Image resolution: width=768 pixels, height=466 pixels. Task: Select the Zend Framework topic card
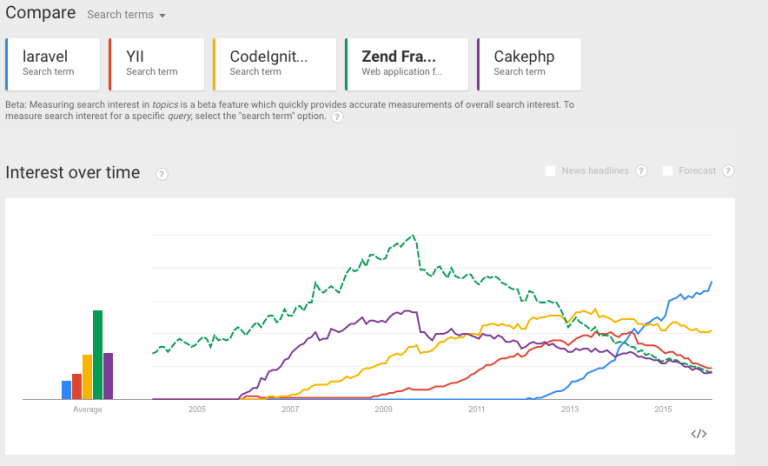[x=407, y=64]
